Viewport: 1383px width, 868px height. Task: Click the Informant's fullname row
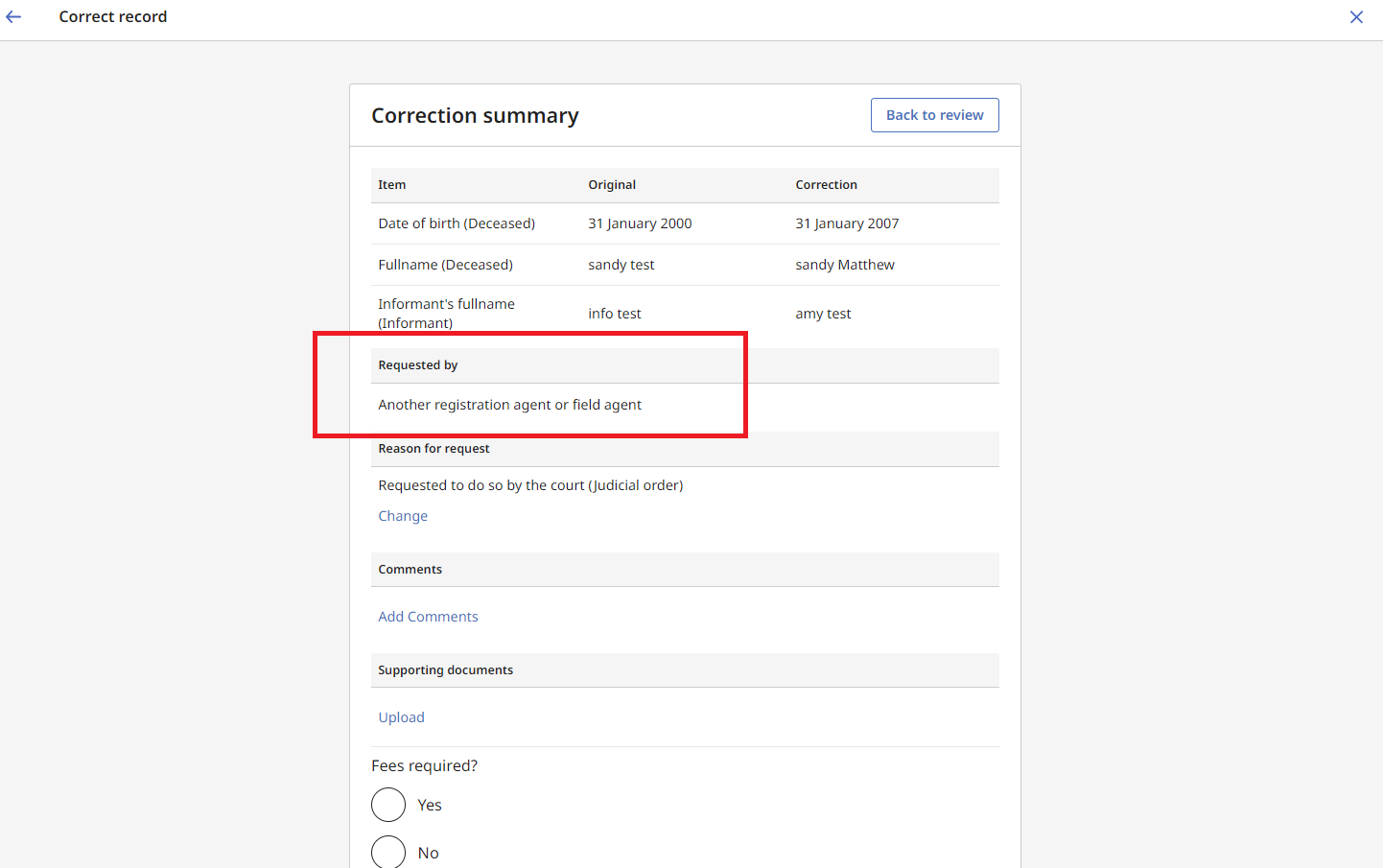[446, 313]
